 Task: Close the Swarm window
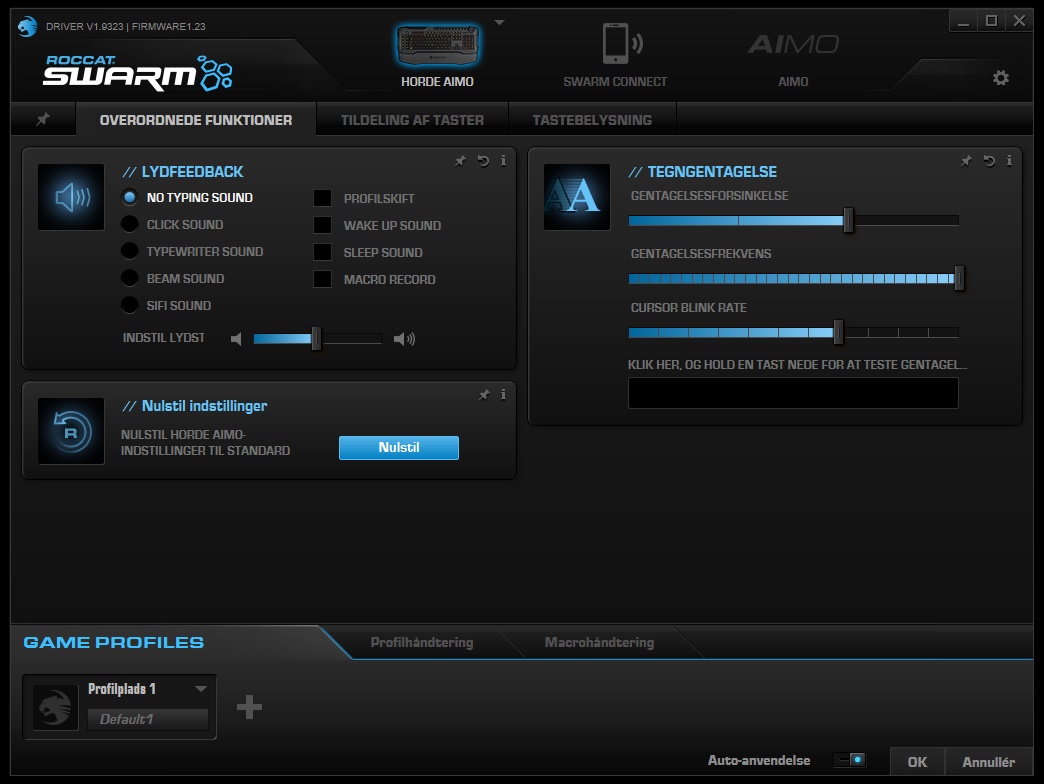point(1019,21)
